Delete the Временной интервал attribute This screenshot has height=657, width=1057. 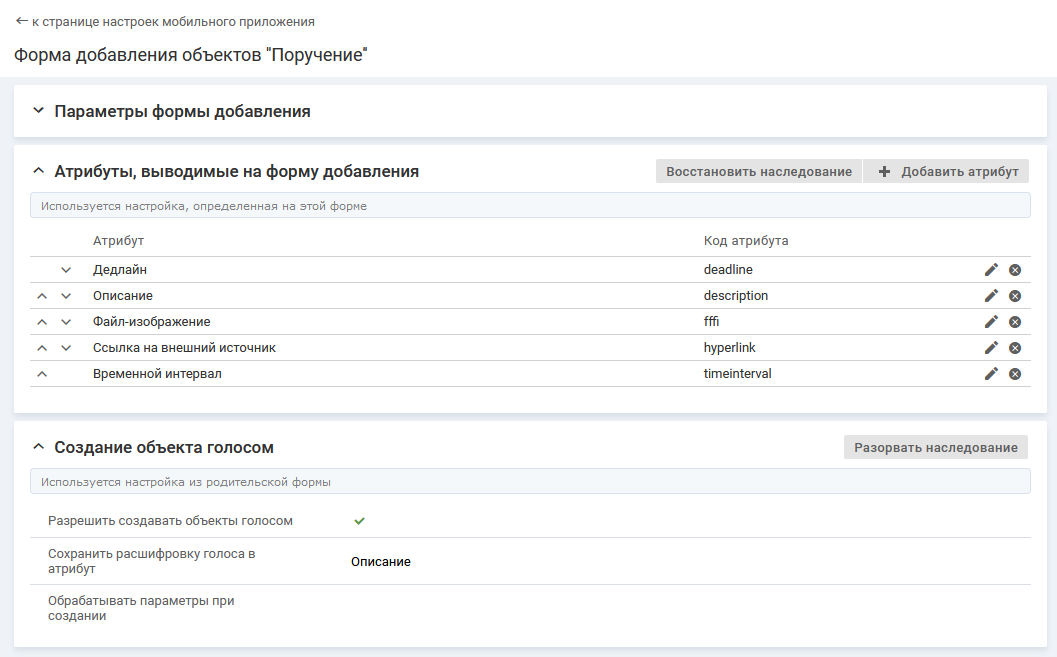(x=1014, y=374)
